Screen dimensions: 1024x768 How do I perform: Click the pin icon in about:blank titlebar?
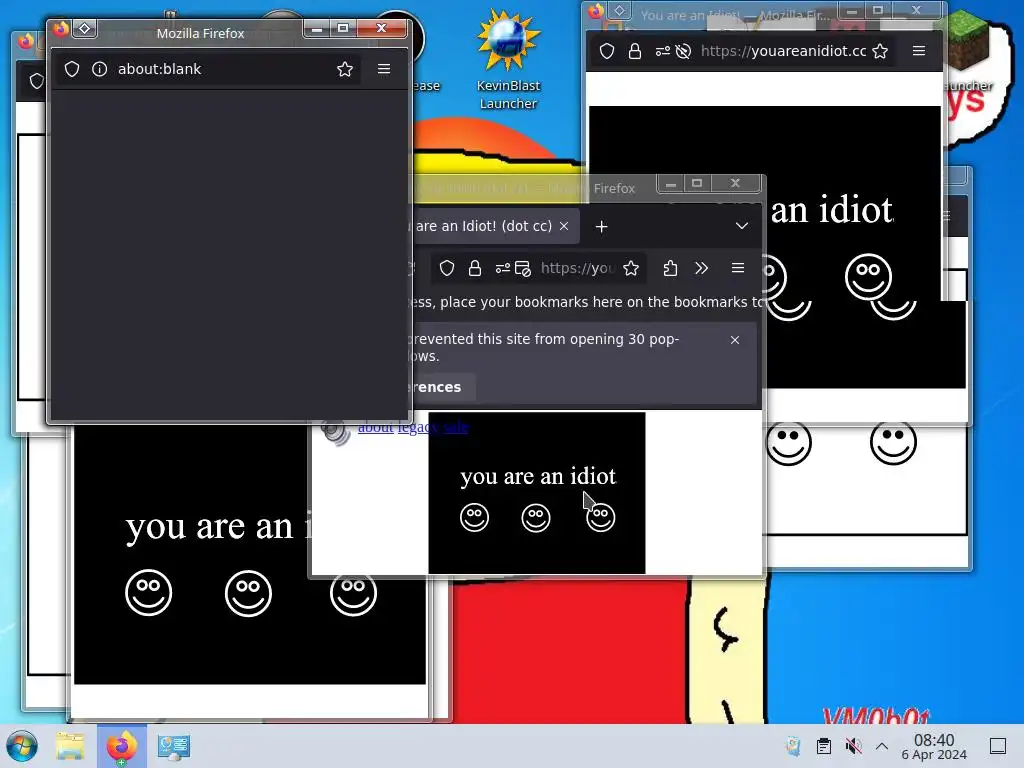84,29
